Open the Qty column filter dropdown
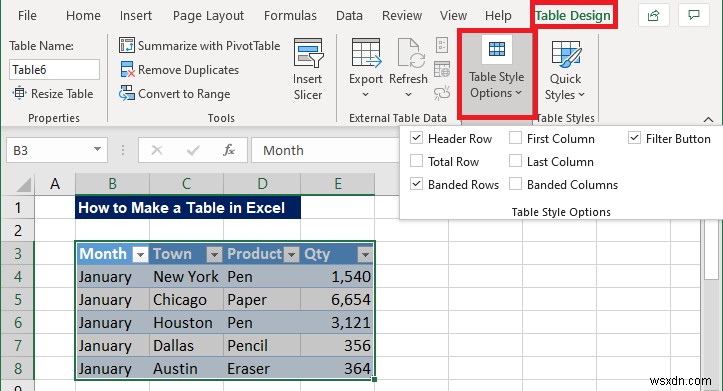The width and height of the screenshot is (723, 391). pos(365,254)
